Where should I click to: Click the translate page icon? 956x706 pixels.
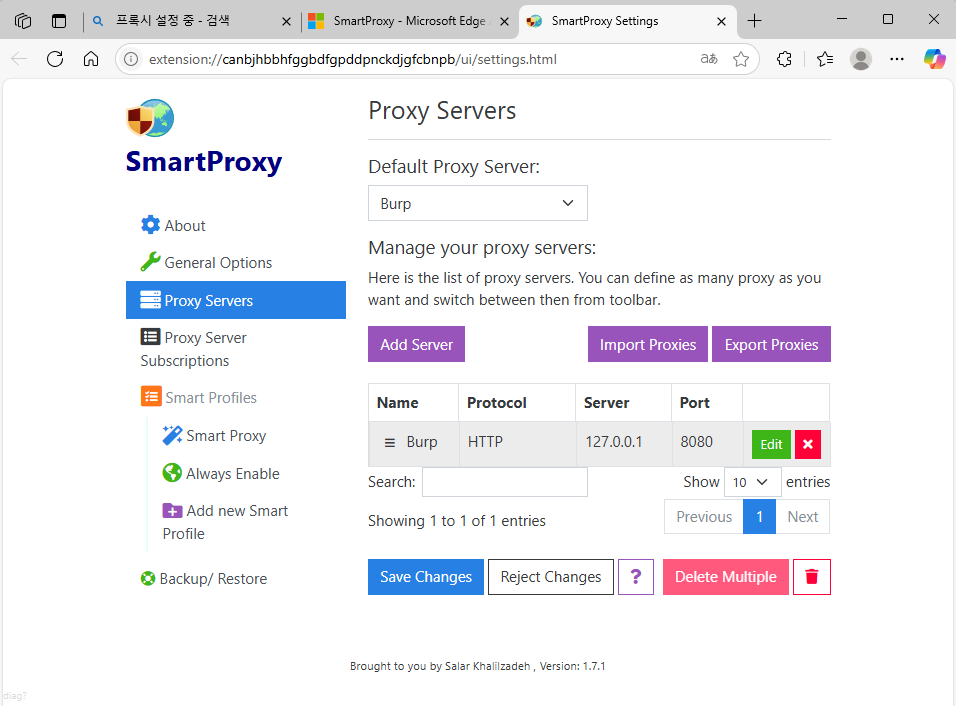tap(708, 59)
